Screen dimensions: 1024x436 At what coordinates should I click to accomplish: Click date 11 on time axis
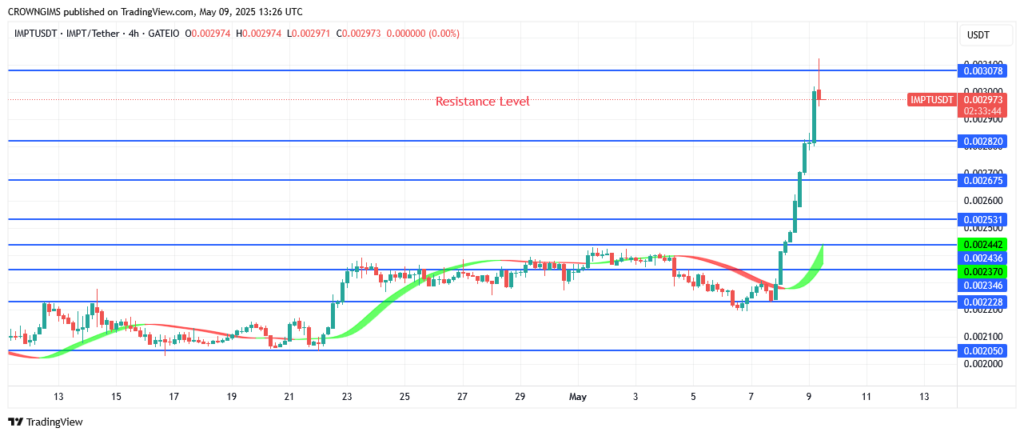click(866, 397)
